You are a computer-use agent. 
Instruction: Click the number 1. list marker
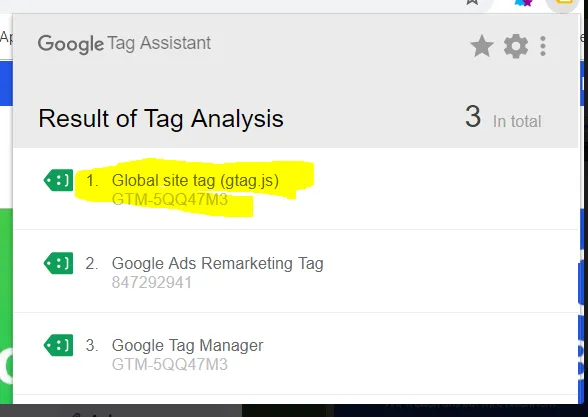coord(92,181)
